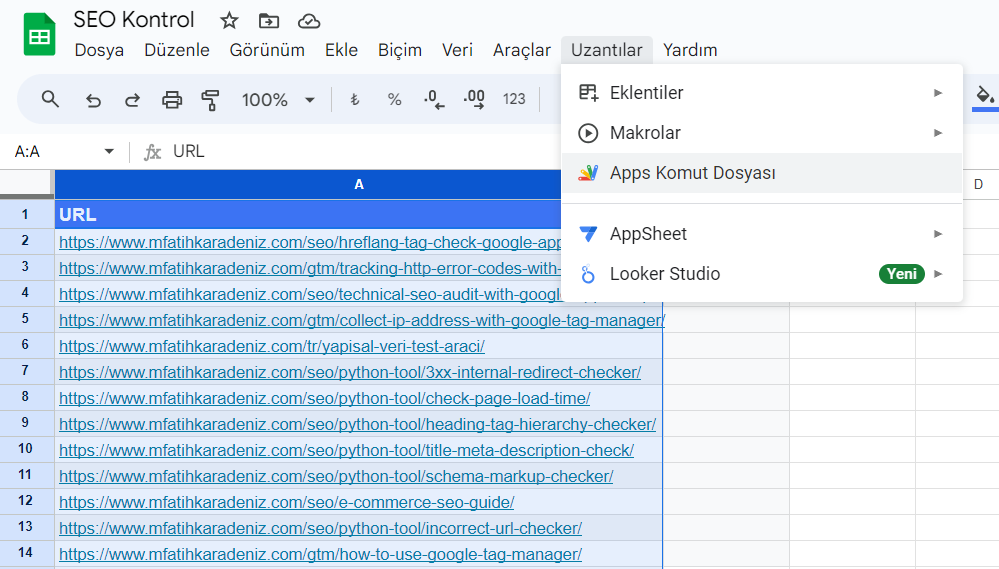
Task: Open the e-commerce-seo-guide URL link
Action: click(286, 502)
